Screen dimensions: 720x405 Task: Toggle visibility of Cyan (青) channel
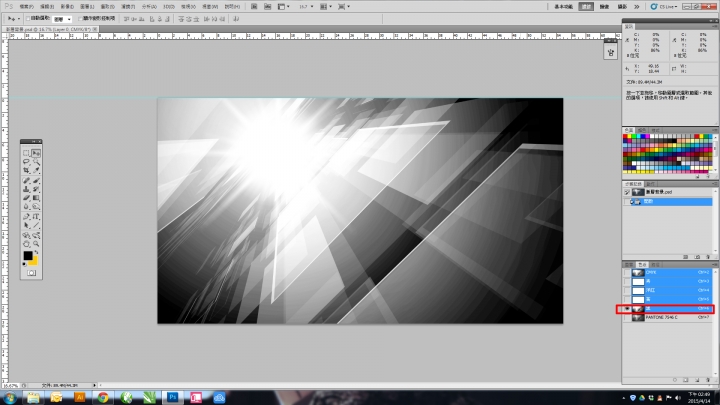click(627, 281)
